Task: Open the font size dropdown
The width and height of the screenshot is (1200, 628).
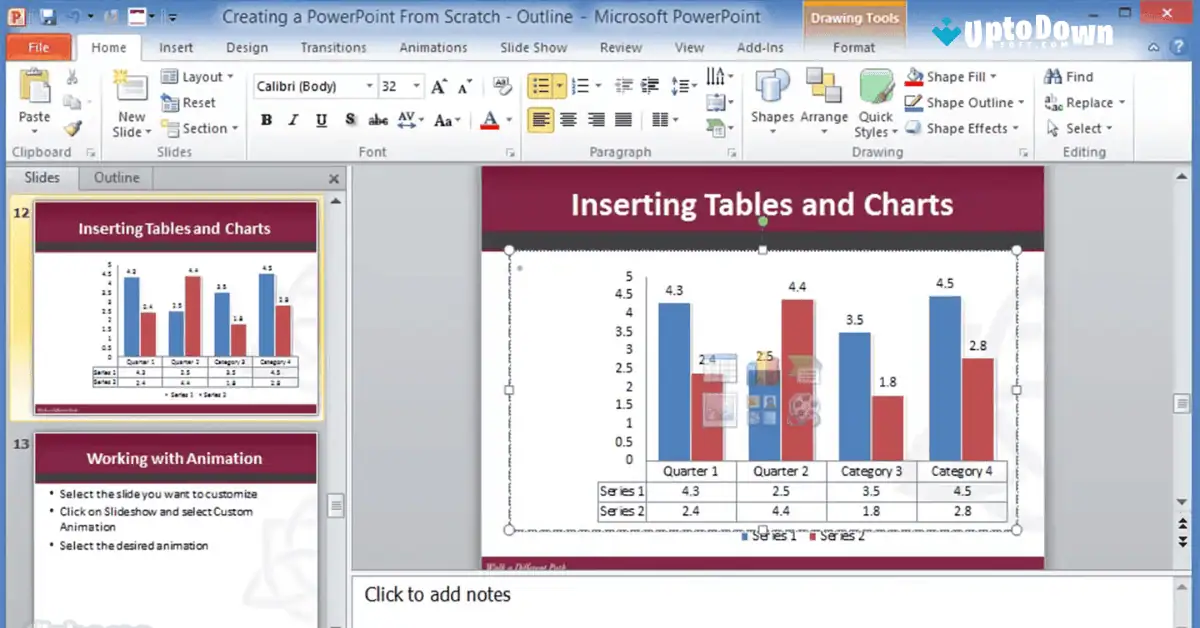Action: click(x=414, y=86)
